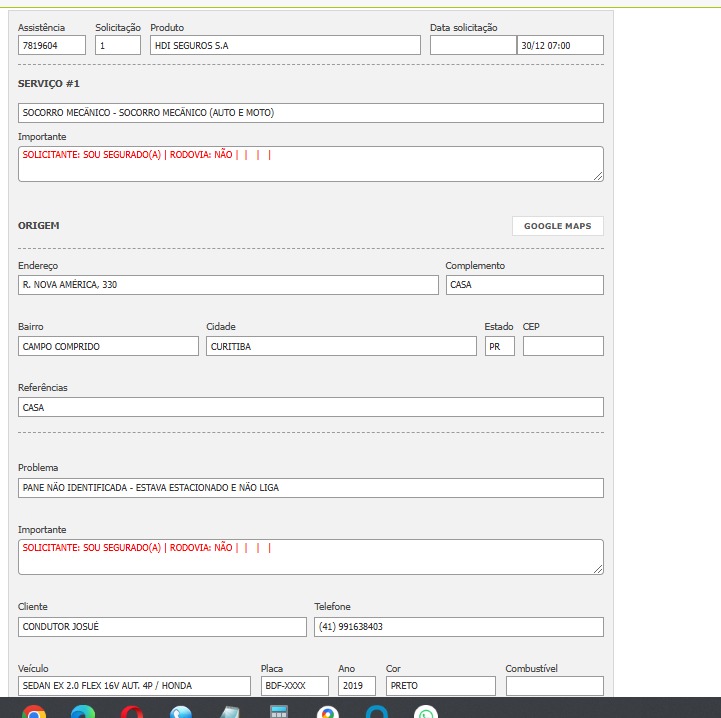Screen dimensions: 721x718
Task: Click the Cor field PRETO
Action: 441,686
